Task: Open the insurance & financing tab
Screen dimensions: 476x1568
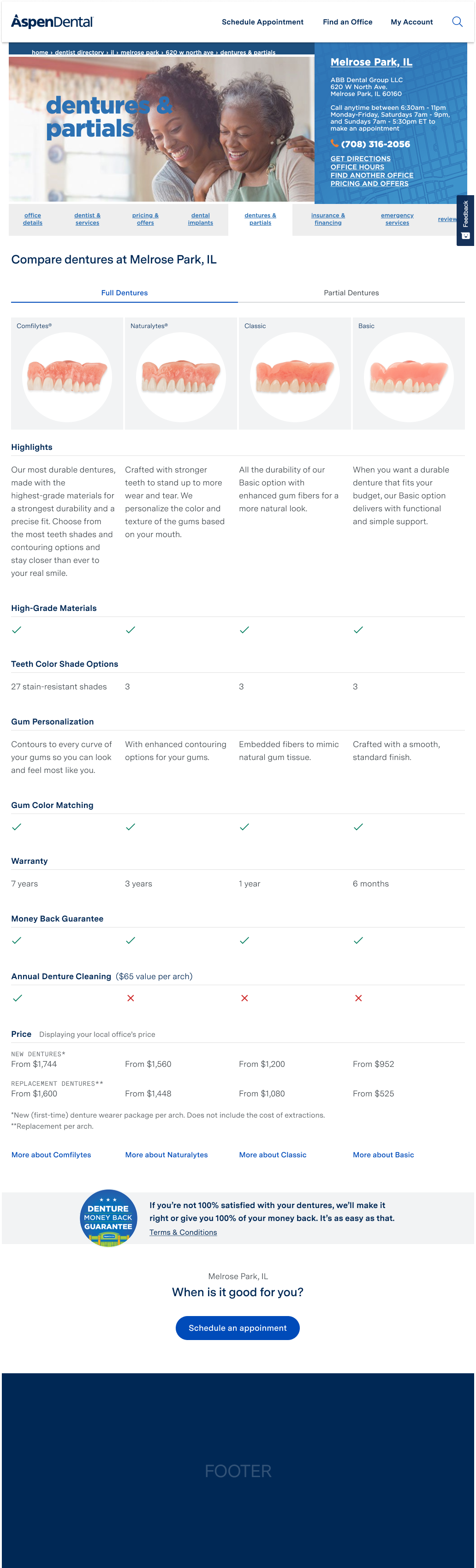Action: pos(328,219)
